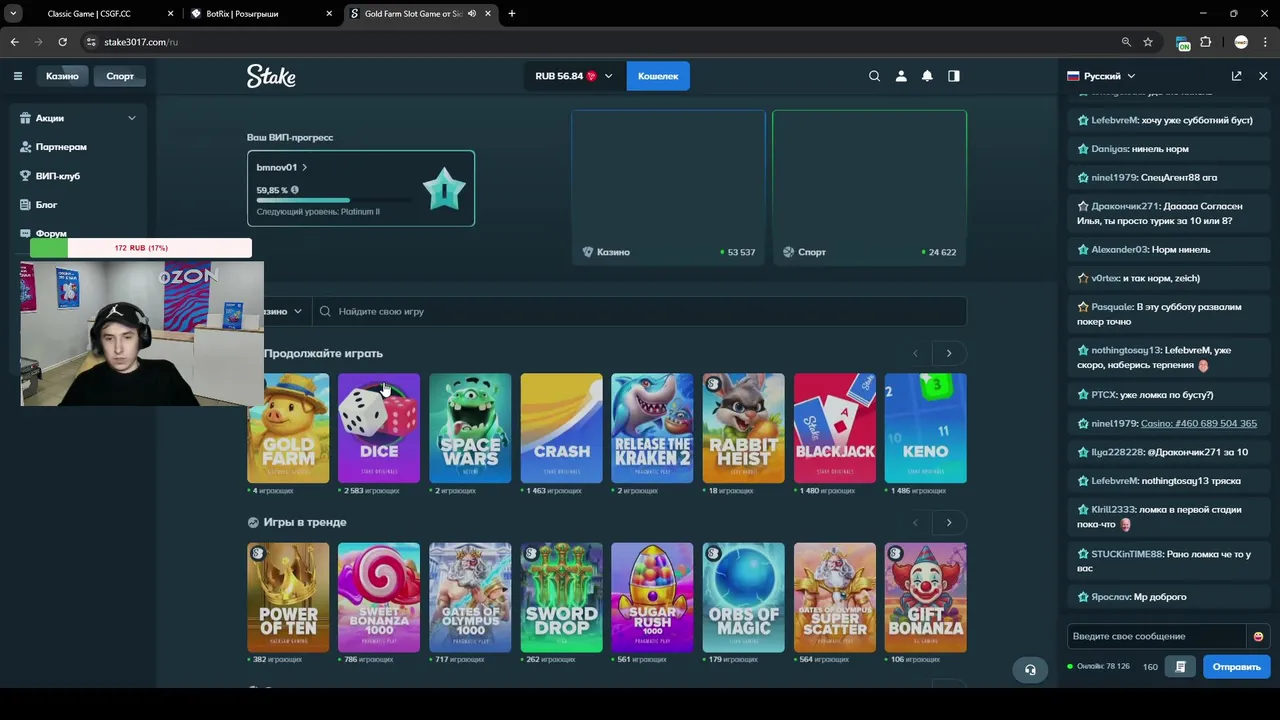
Task: Click Отправить to send chat message
Action: [1237, 666]
